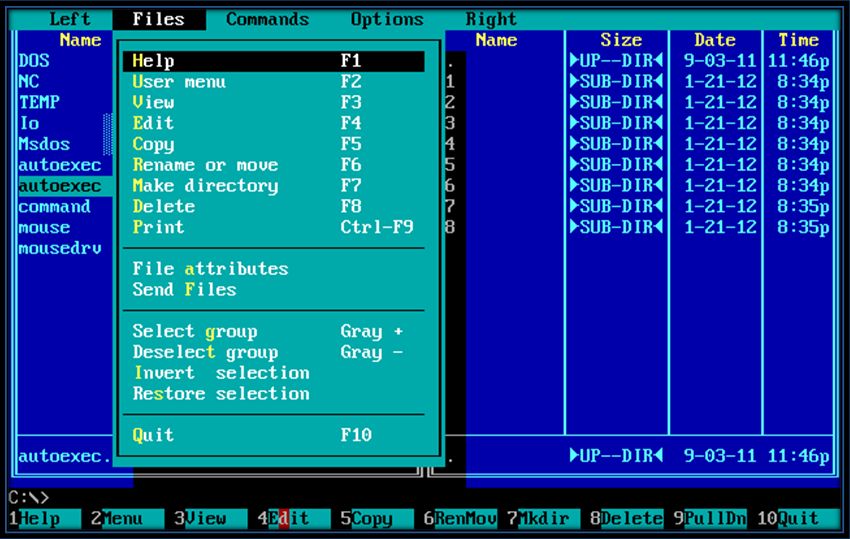Open the Options menu

click(x=387, y=19)
